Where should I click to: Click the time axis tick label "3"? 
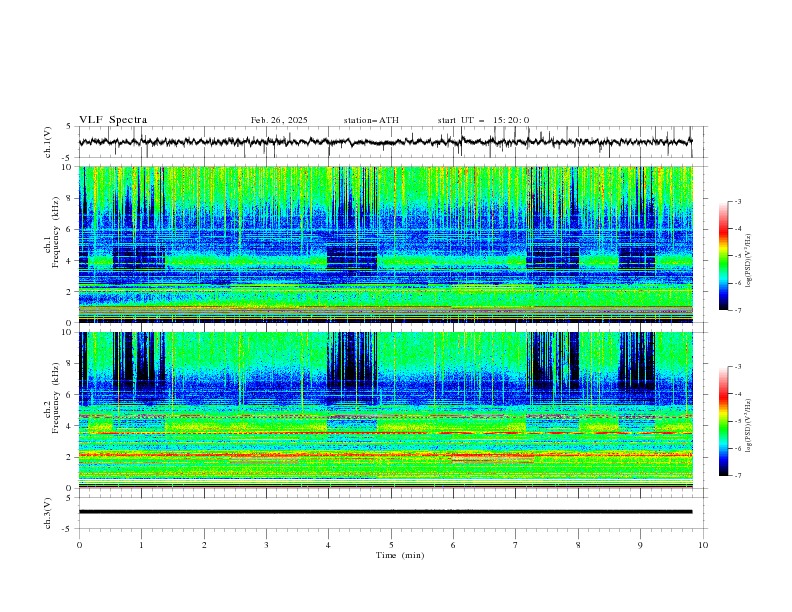pos(266,545)
